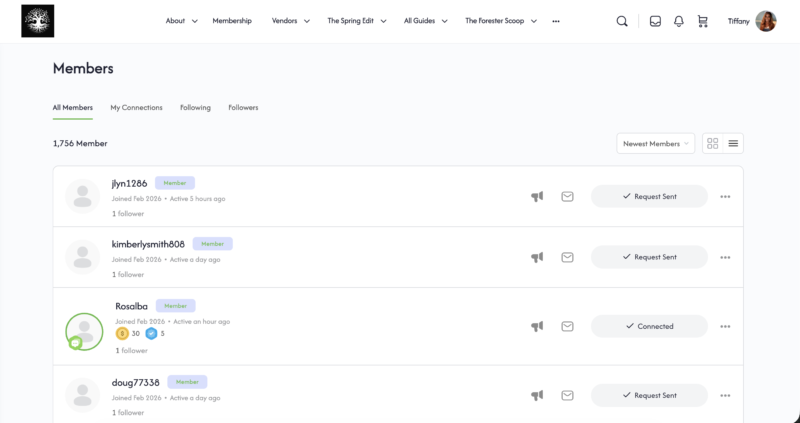Image resolution: width=800 pixels, height=423 pixels.
Task: Click Request Sent button for doug77338
Action: (649, 395)
